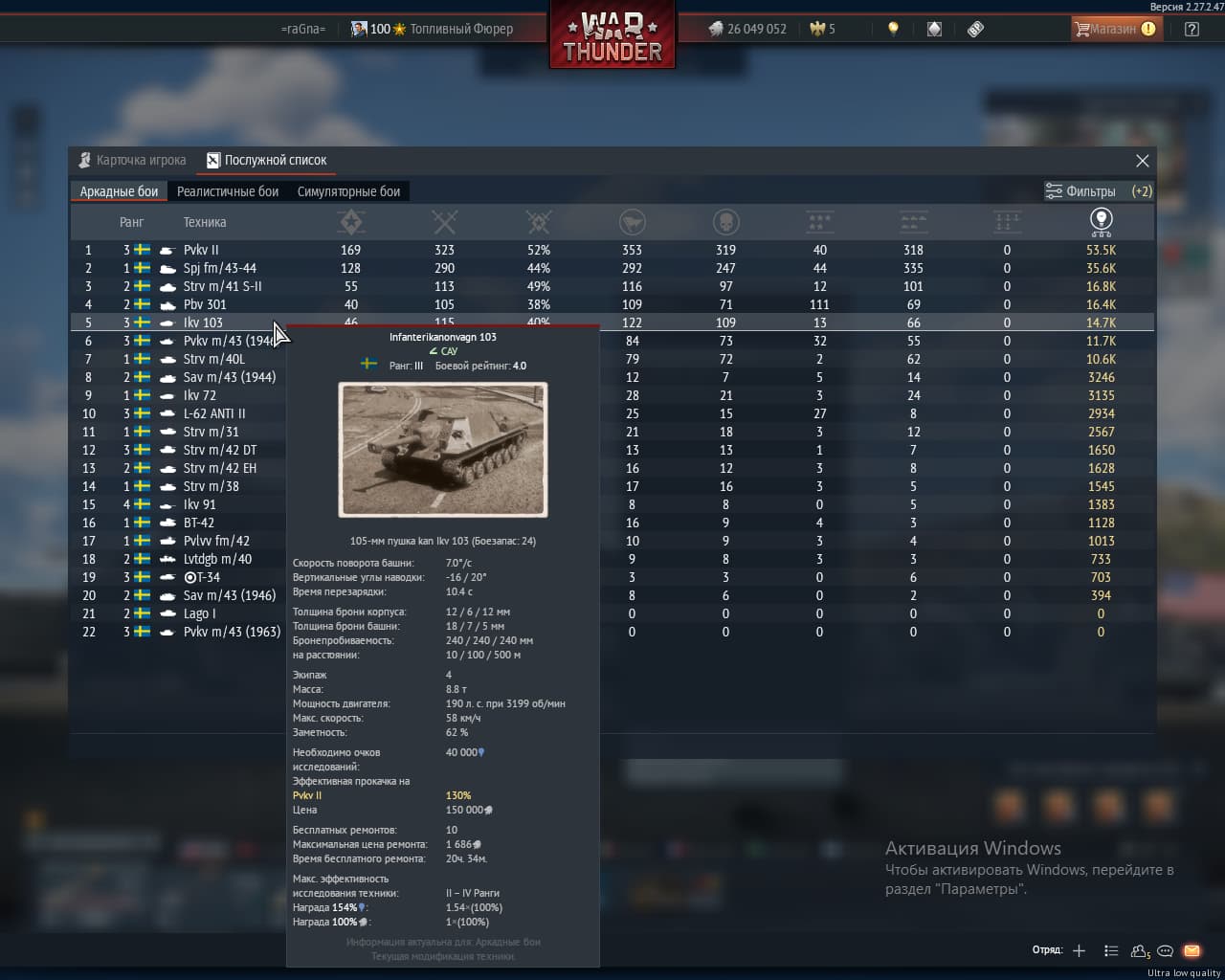Open the lightbulb research icon in top bar
This screenshot has width=1225, height=980.
[893, 29]
